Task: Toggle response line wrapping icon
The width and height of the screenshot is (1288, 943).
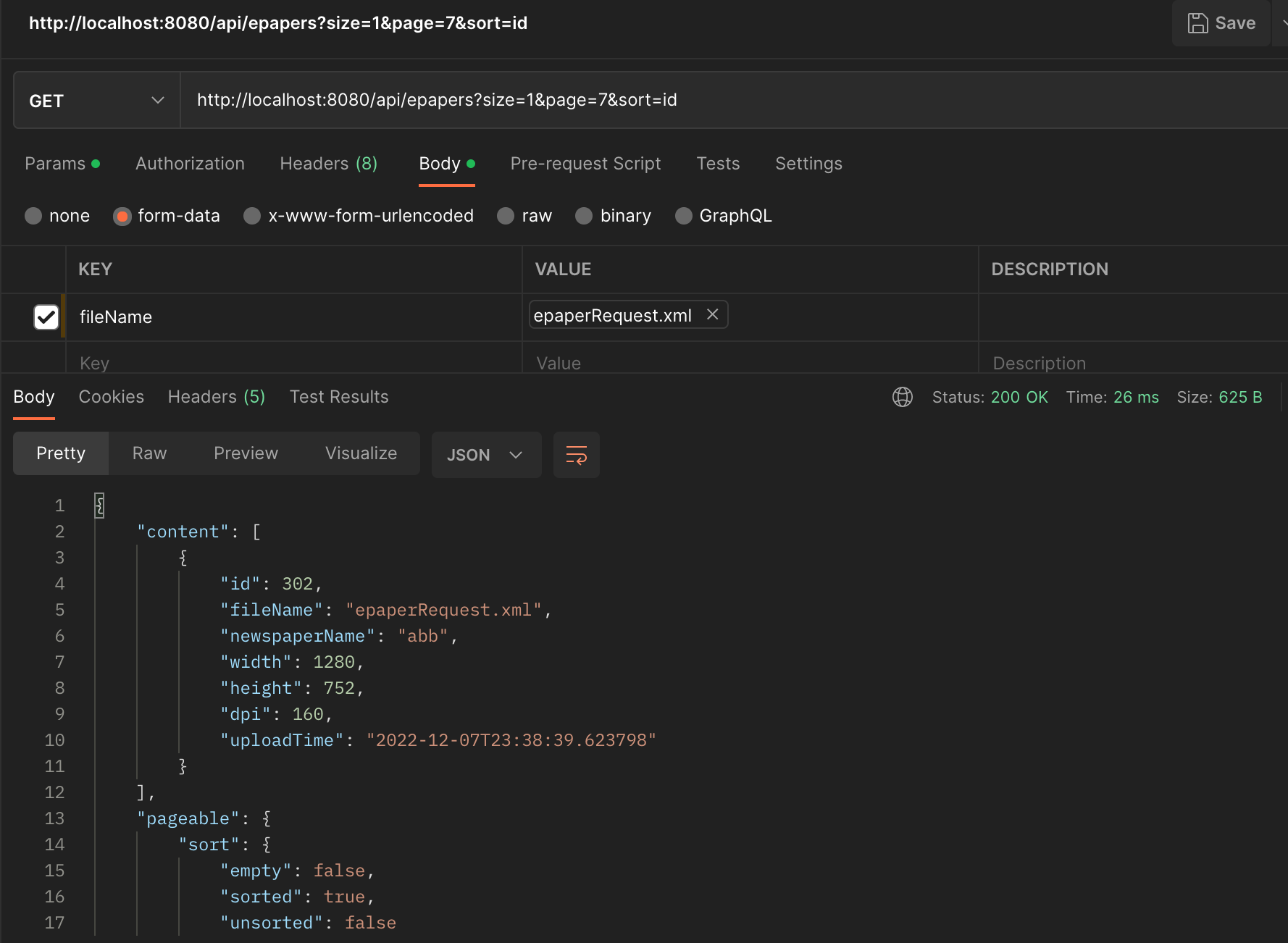Action: point(576,455)
